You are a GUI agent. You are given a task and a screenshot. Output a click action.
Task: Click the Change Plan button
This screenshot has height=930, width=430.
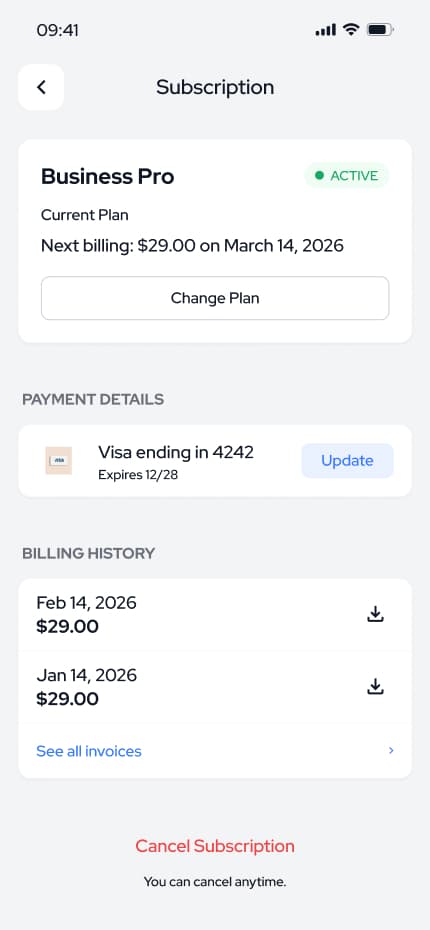215,298
